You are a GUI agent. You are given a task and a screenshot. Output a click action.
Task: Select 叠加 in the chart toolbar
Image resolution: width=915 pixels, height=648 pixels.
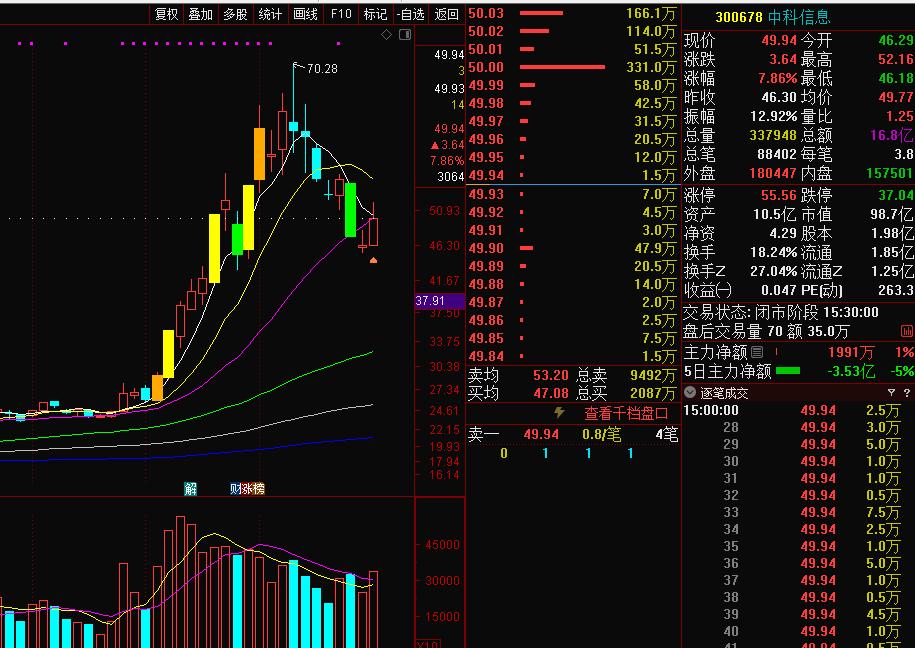200,14
